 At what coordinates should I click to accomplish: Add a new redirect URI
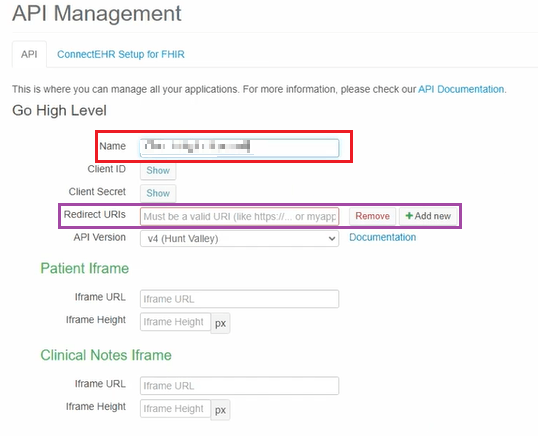(428, 216)
